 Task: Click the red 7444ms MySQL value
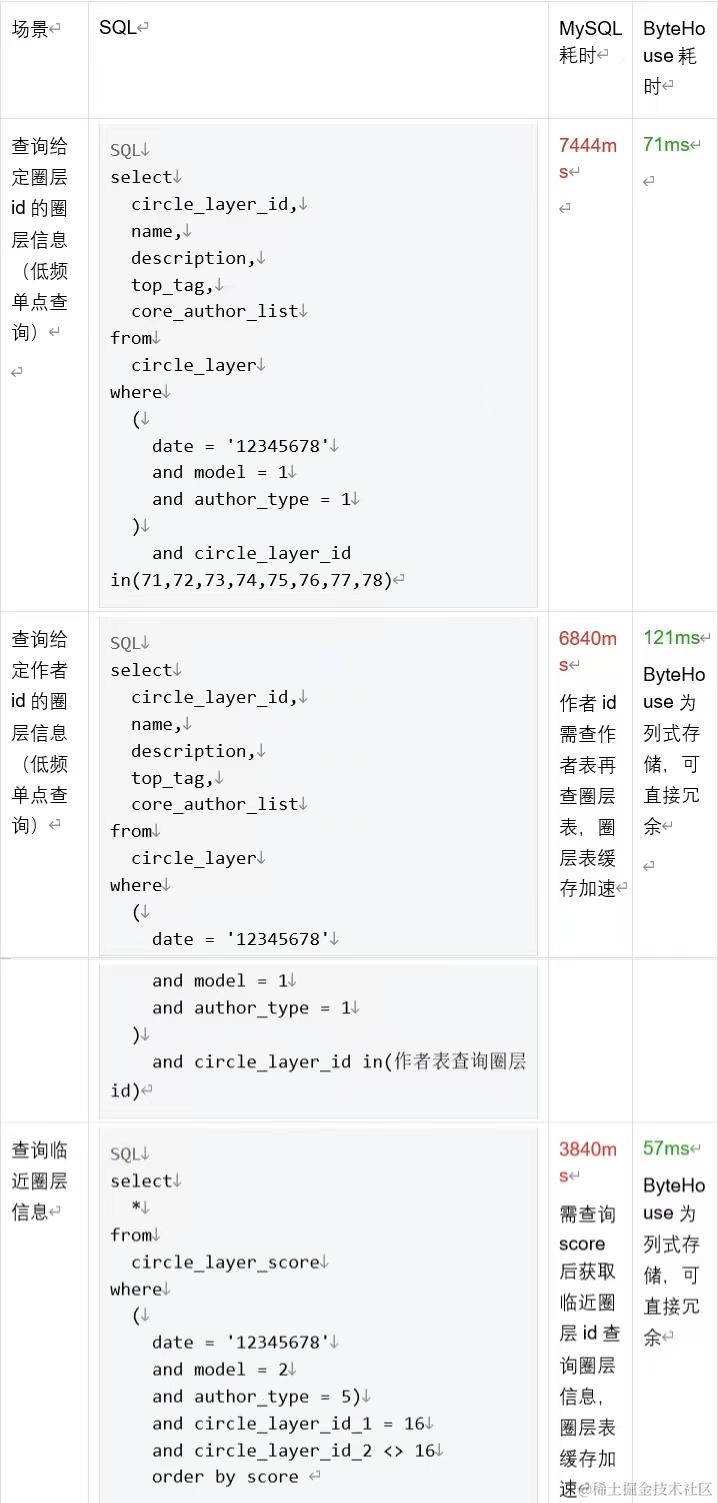[587, 157]
